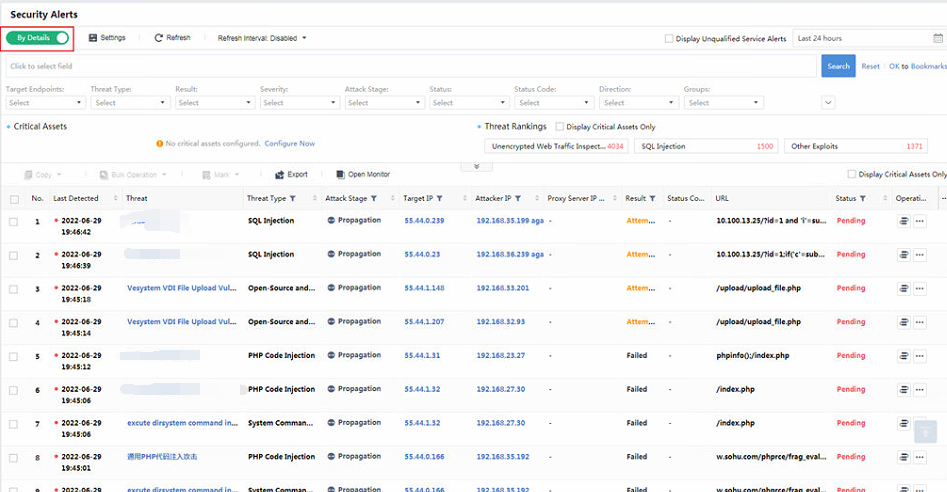This screenshot has width=947, height=492.
Task: Select the SQL Injection threat ranking
Action: (x=707, y=146)
